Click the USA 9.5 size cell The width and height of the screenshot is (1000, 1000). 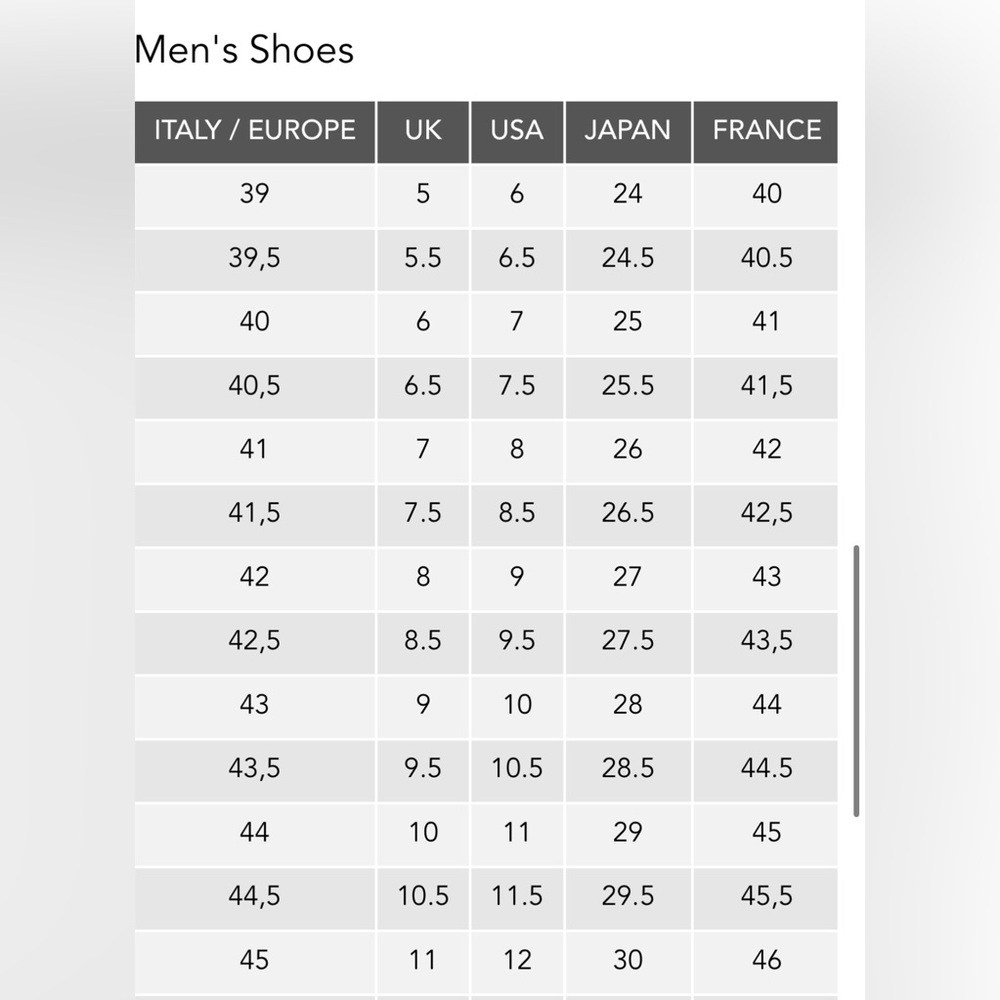(x=517, y=640)
